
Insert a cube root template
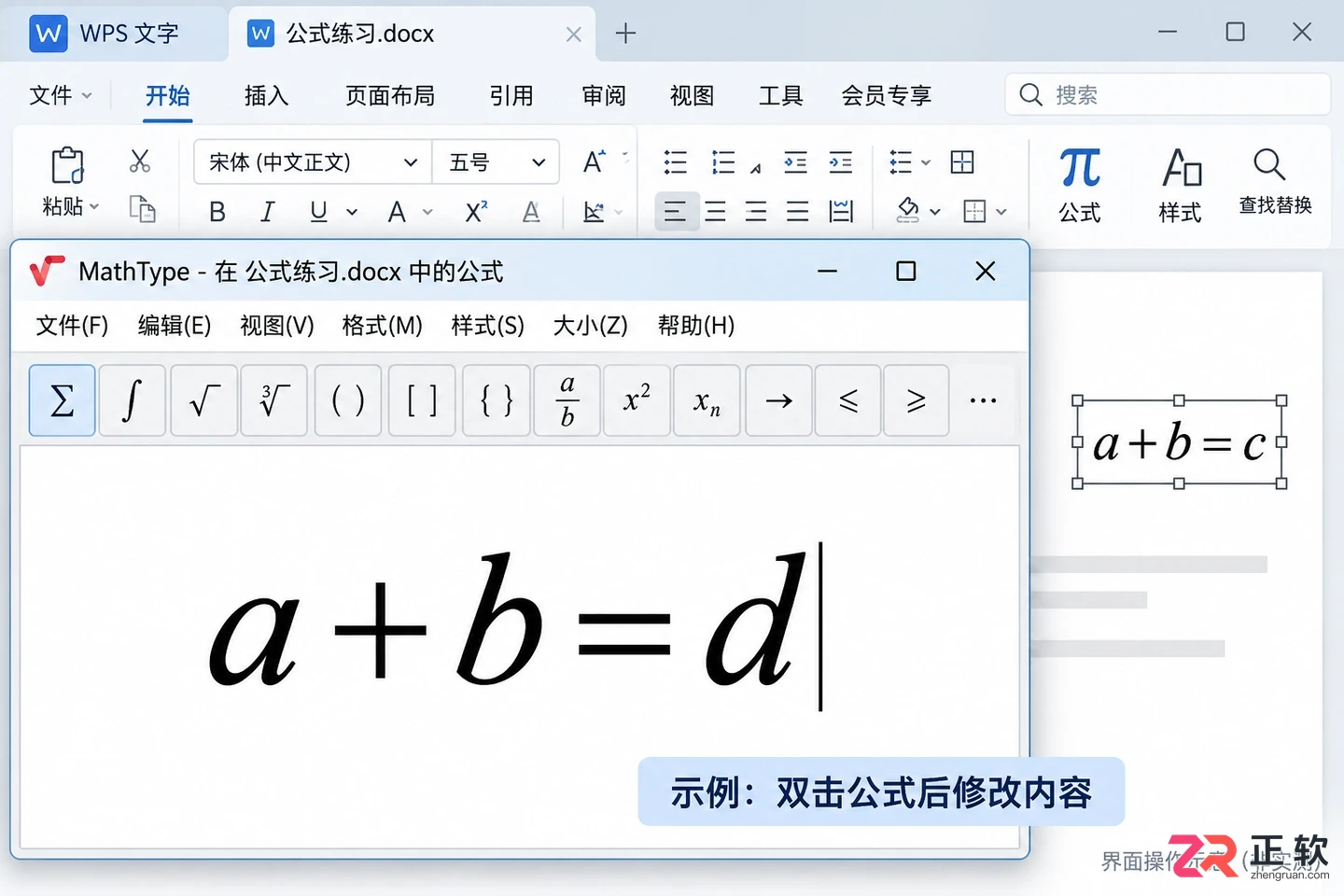[x=273, y=400]
